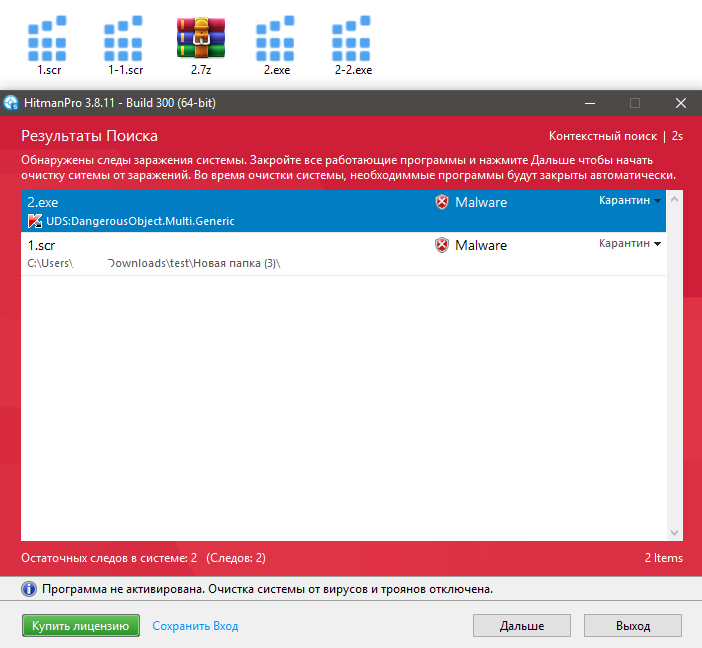
Task: Select the 2-2.exe file icon
Action: [351, 39]
